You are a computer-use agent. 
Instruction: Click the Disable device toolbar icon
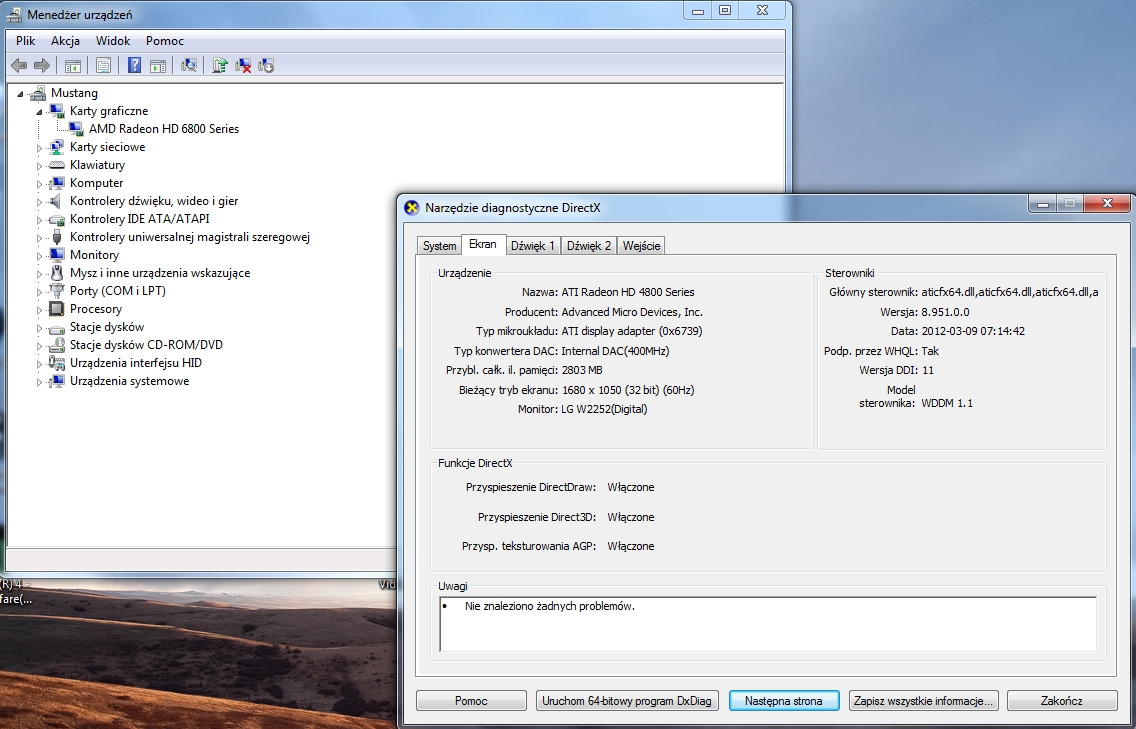pyautogui.click(x=266, y=66)
